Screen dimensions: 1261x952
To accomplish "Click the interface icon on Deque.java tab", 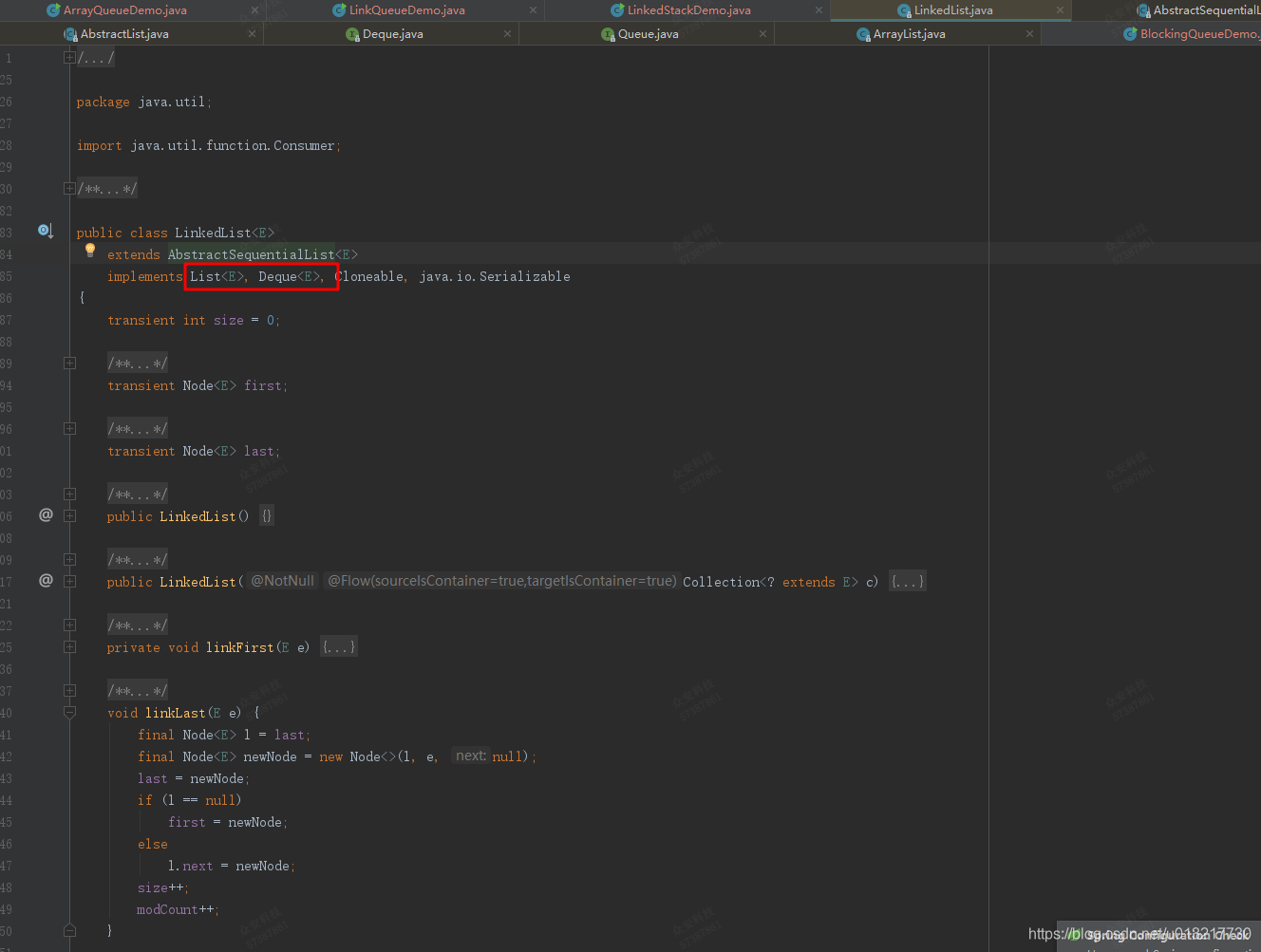I will pos(352,34).
